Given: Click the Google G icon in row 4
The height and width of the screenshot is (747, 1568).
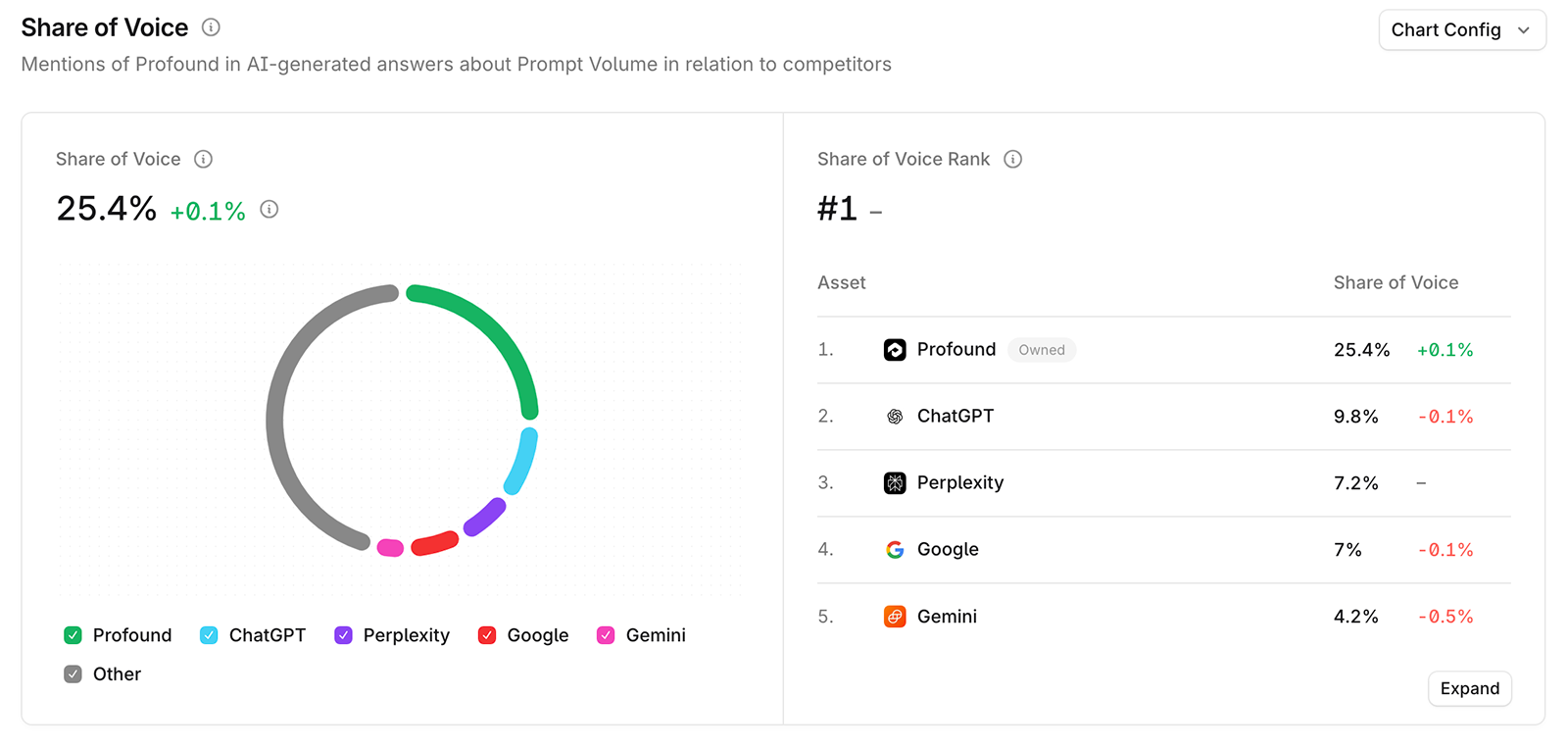Looking at the screenshot, I should click(895, 549).
